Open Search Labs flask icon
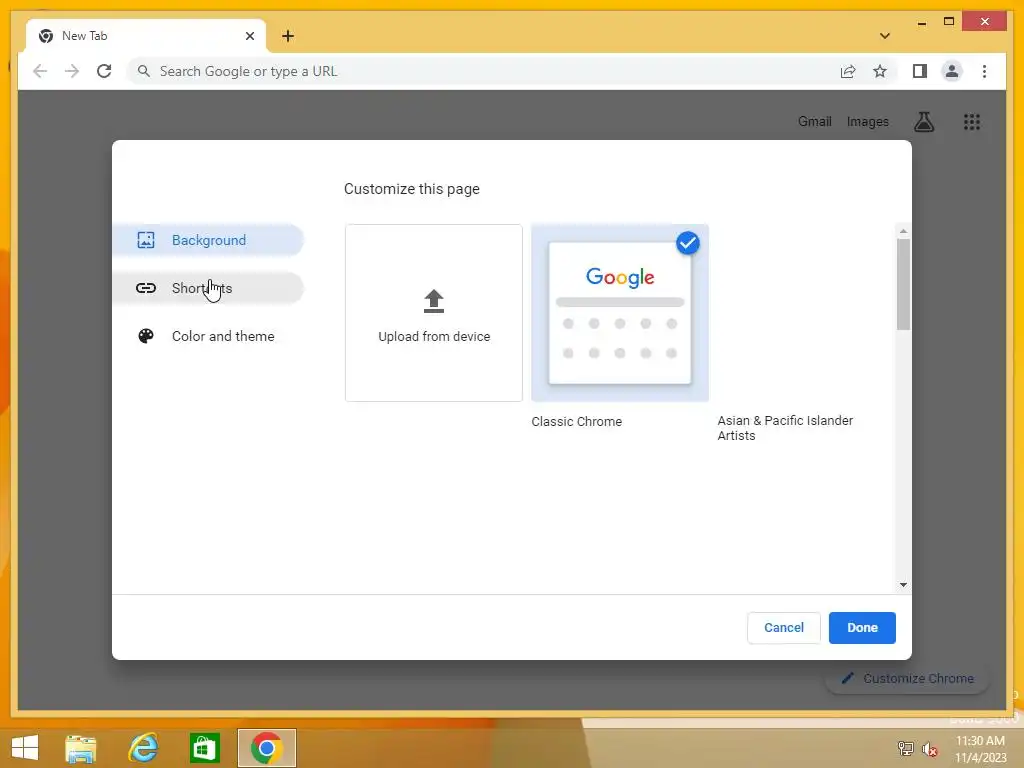 coord(923,121)
